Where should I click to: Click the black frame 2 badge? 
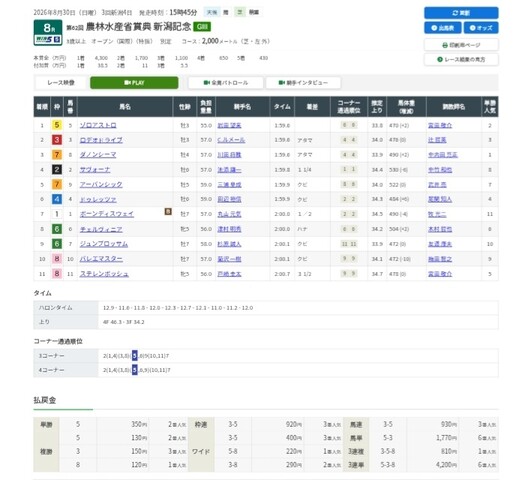(x=57, y=170)
